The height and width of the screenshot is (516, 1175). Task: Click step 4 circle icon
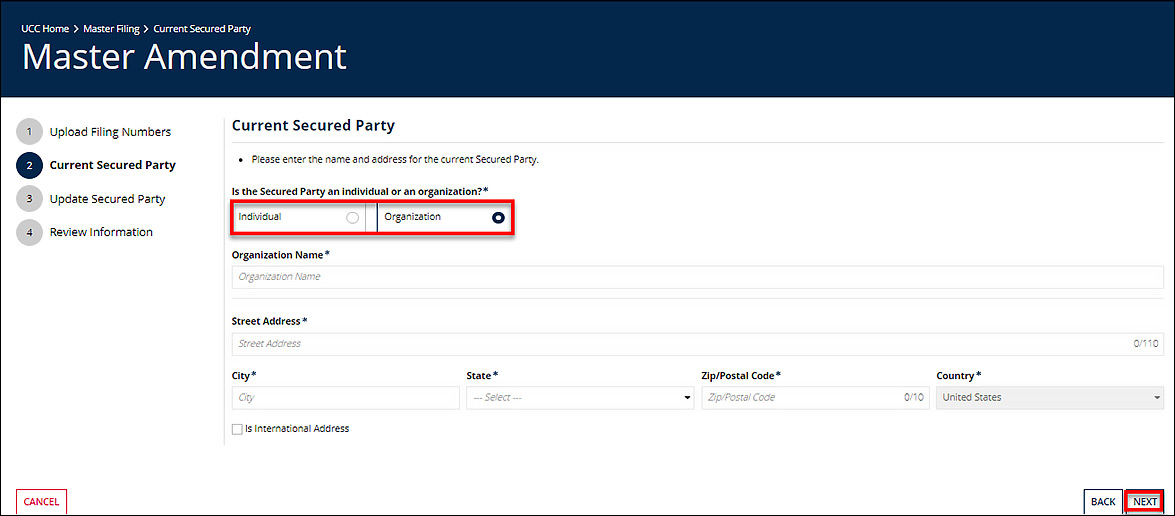pyautogui.click(x=30, y=232)
